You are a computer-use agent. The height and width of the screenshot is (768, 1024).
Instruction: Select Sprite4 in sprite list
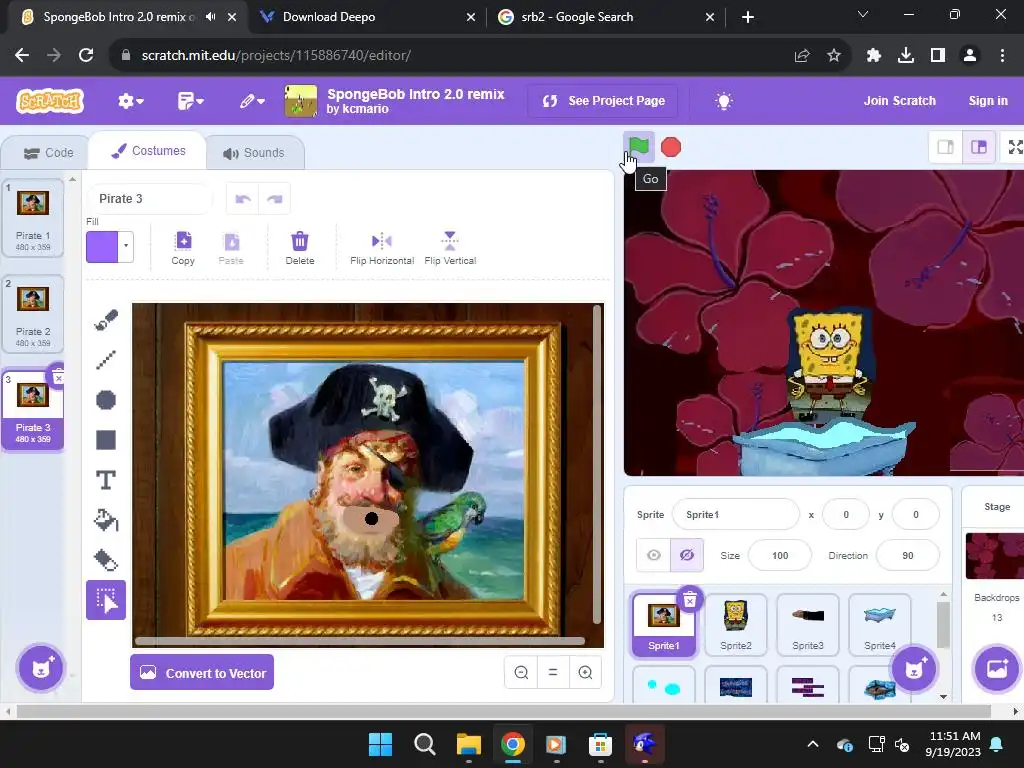coord(880,625)
